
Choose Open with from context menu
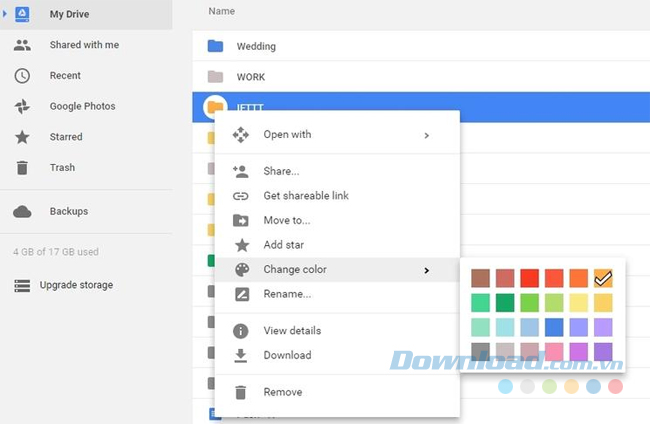(337, 135)
